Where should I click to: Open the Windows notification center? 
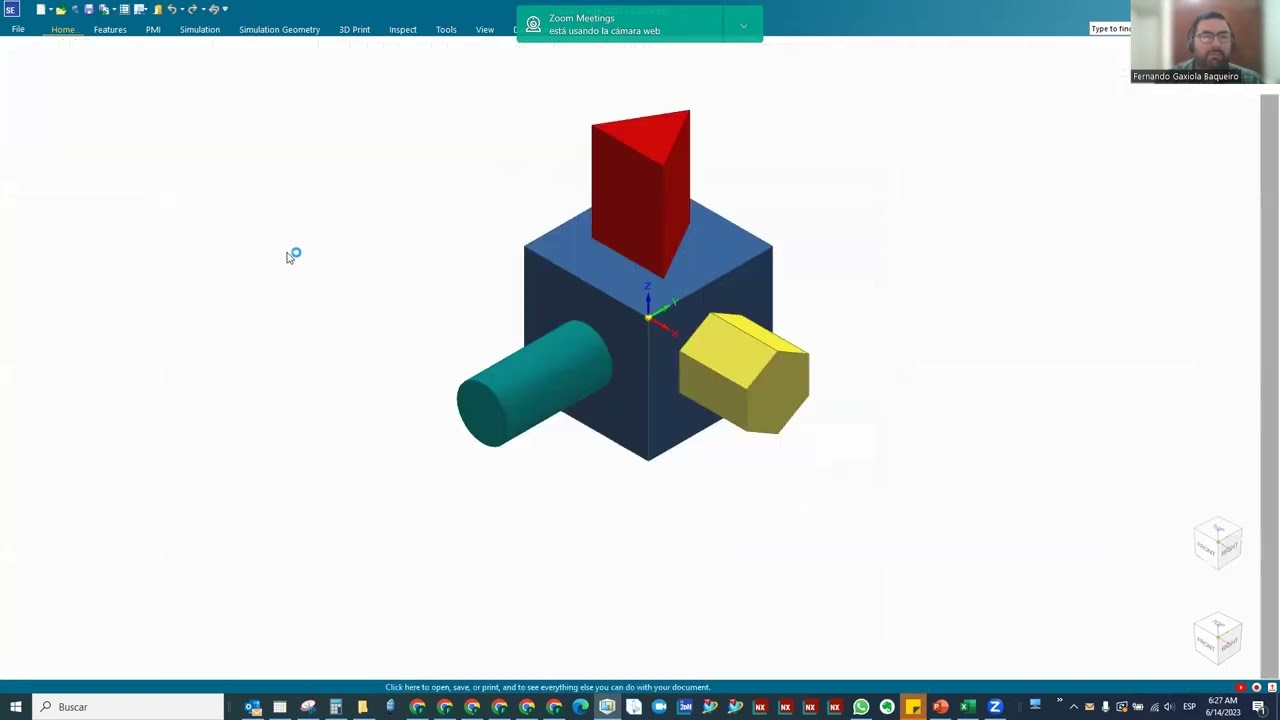(1258, 707)
